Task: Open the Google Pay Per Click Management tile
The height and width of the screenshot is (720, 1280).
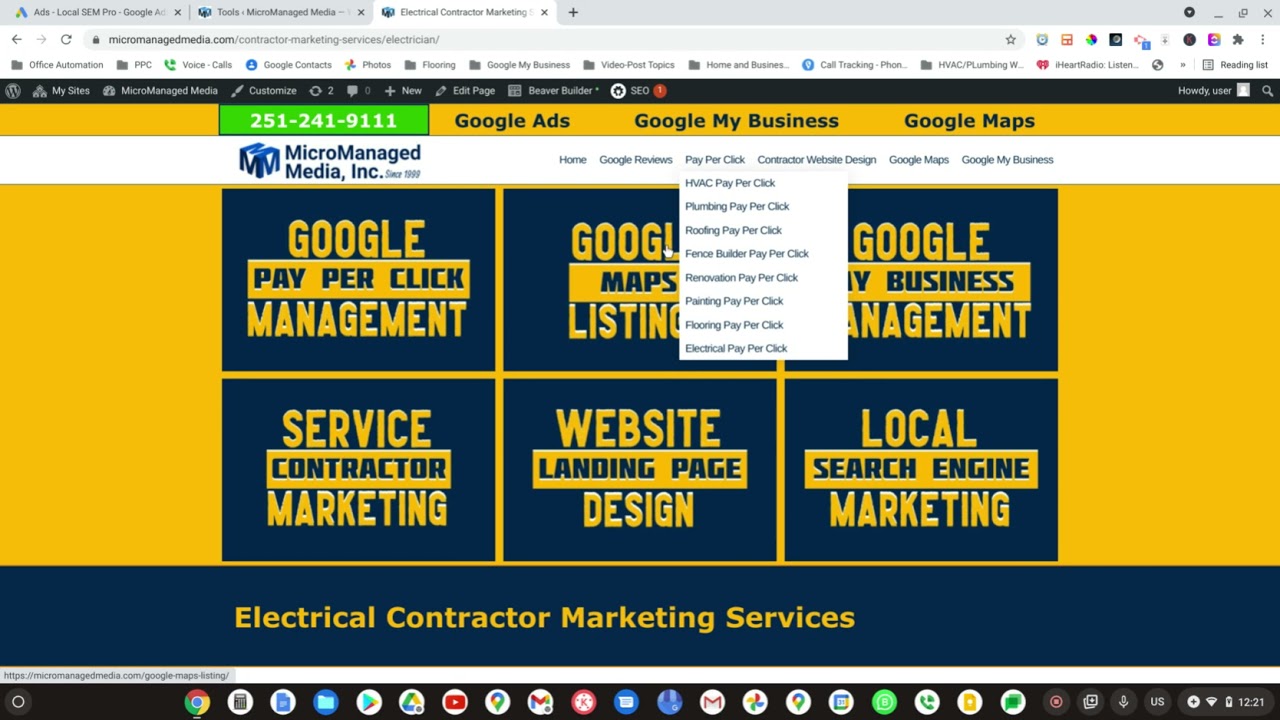Action: click(x=358, y=280)
